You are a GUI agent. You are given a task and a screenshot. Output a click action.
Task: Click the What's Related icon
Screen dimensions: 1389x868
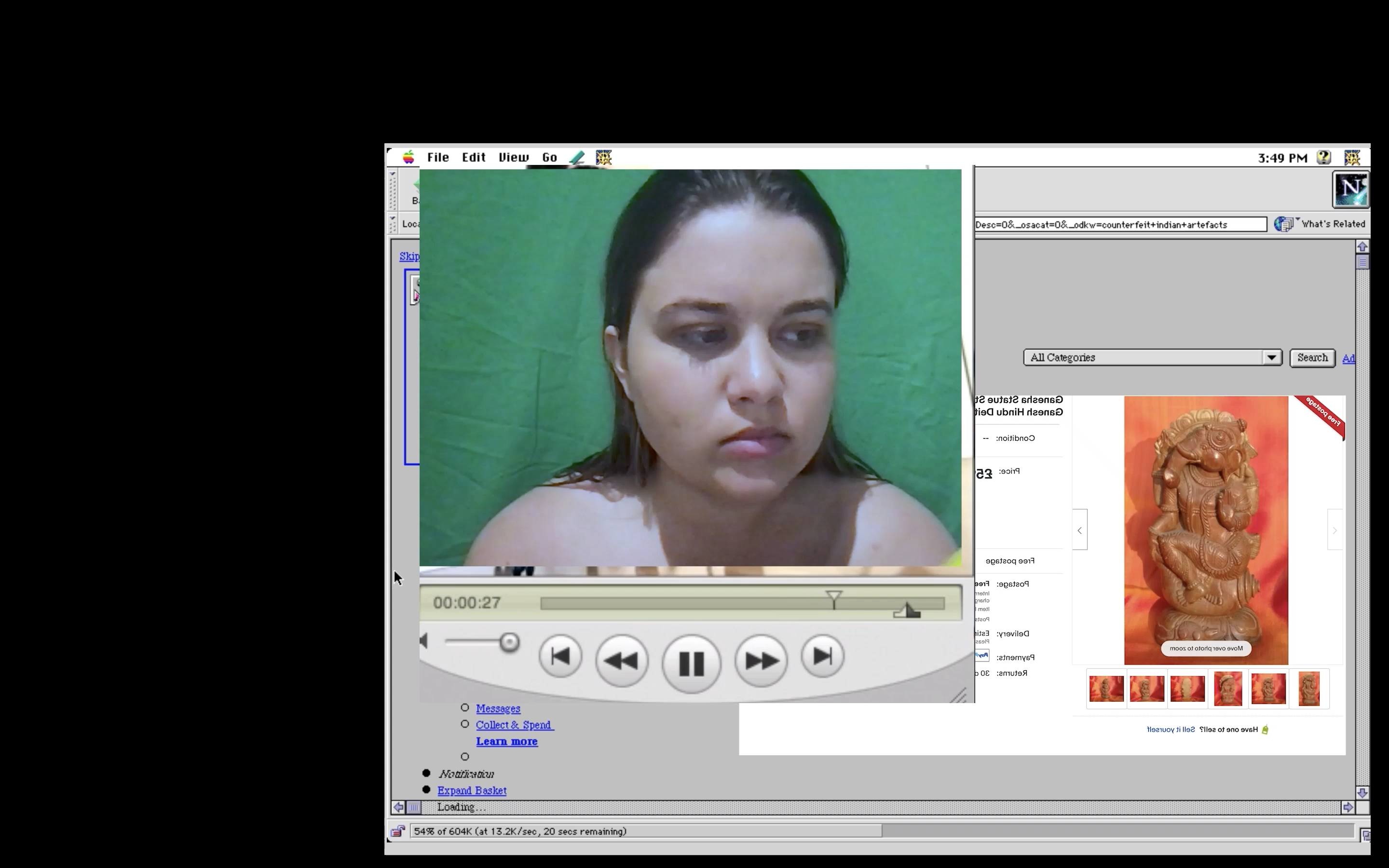point(1284,224)
